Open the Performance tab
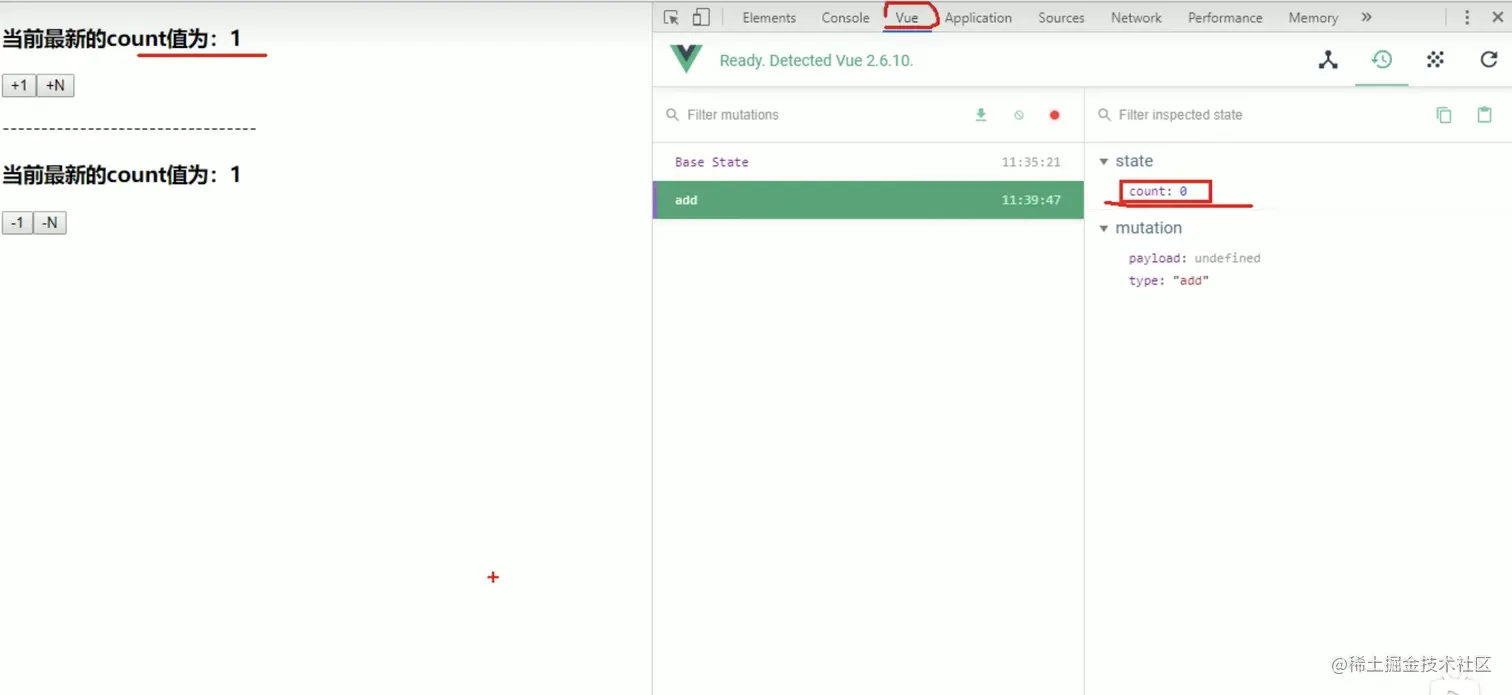This screenshot has height=695, width=1512. 1225,18
